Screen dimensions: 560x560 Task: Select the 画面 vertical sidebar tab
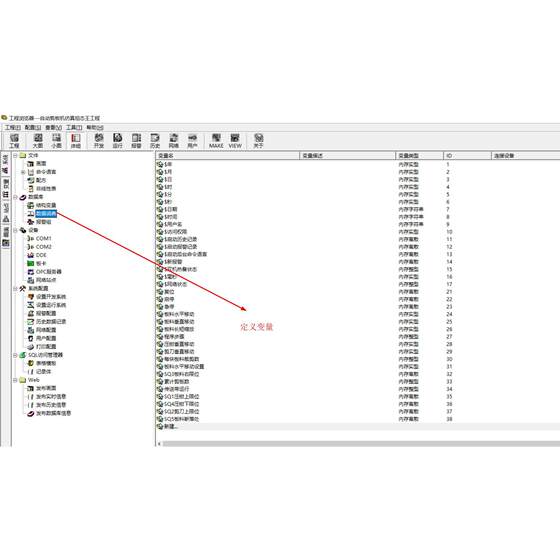click(6, 238)
